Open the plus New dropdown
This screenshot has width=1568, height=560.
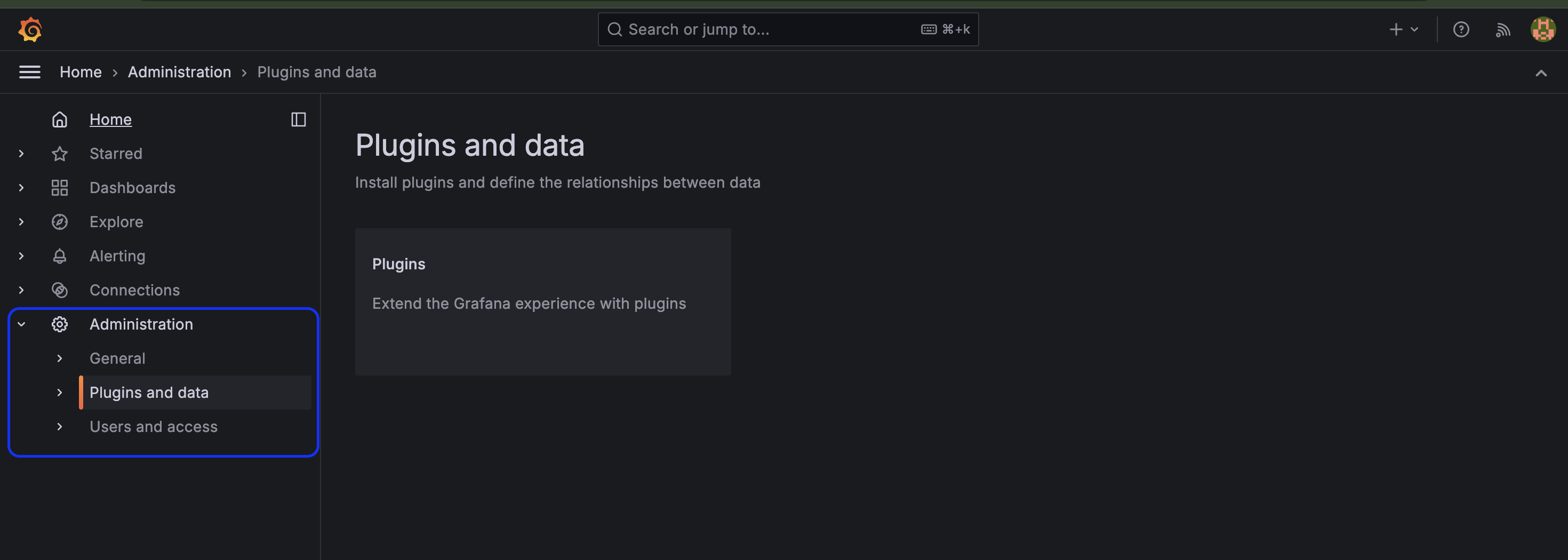(1403, 29)
